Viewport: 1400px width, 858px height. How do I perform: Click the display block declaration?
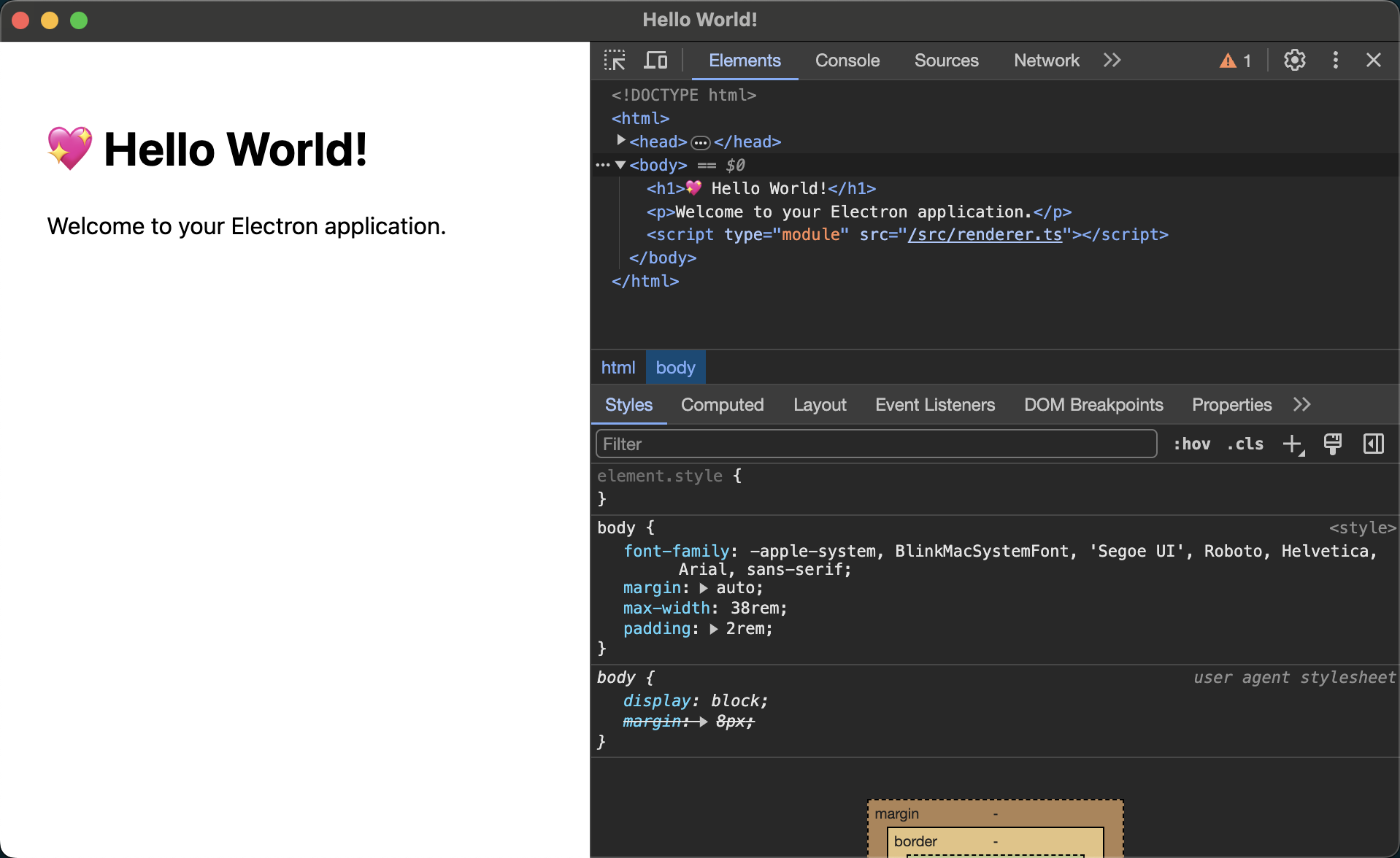695,700
